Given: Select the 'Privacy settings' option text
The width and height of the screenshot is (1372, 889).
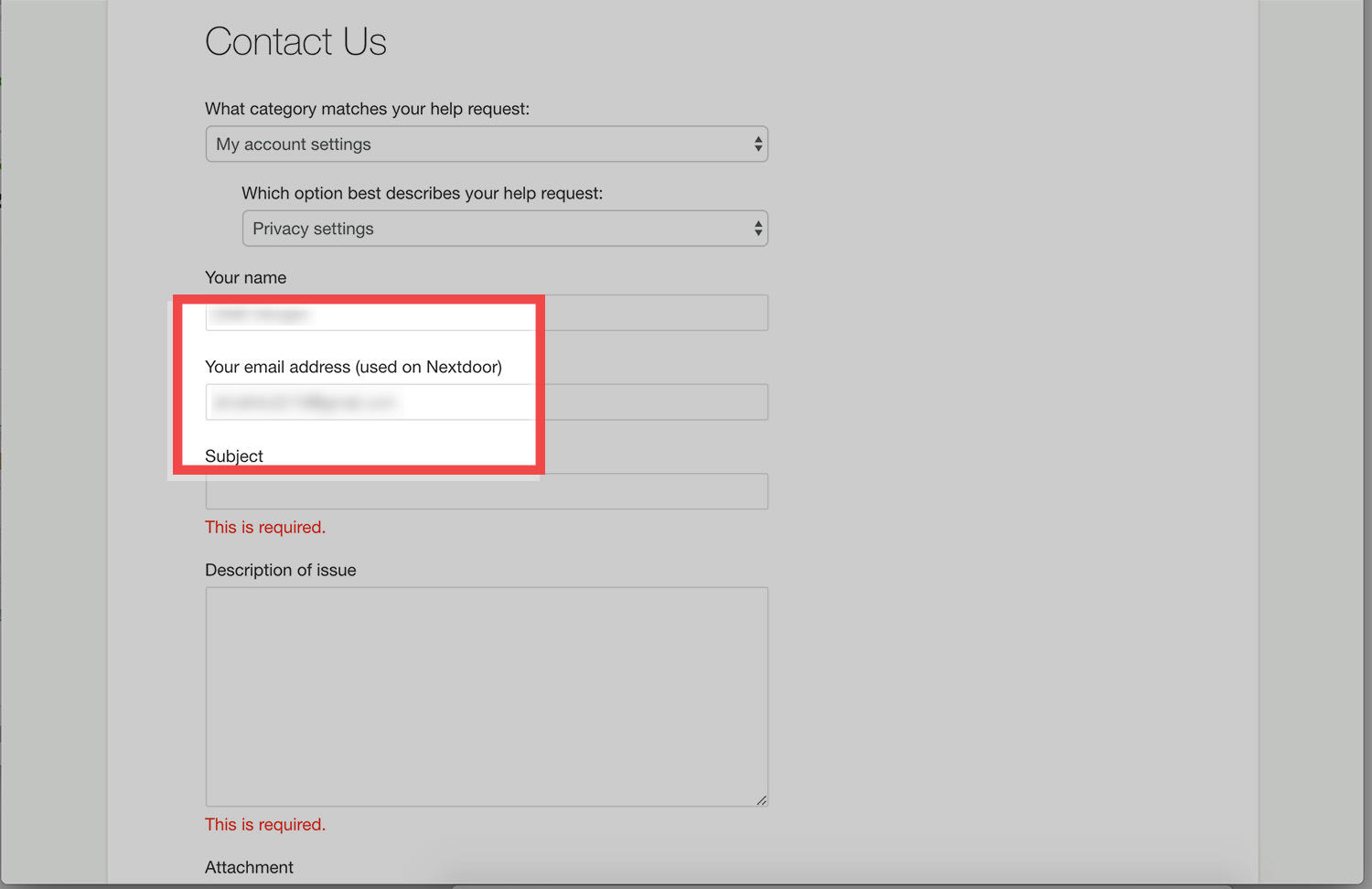Looking at the screenshot, I should pyautogui.click(x=314, y=228).
